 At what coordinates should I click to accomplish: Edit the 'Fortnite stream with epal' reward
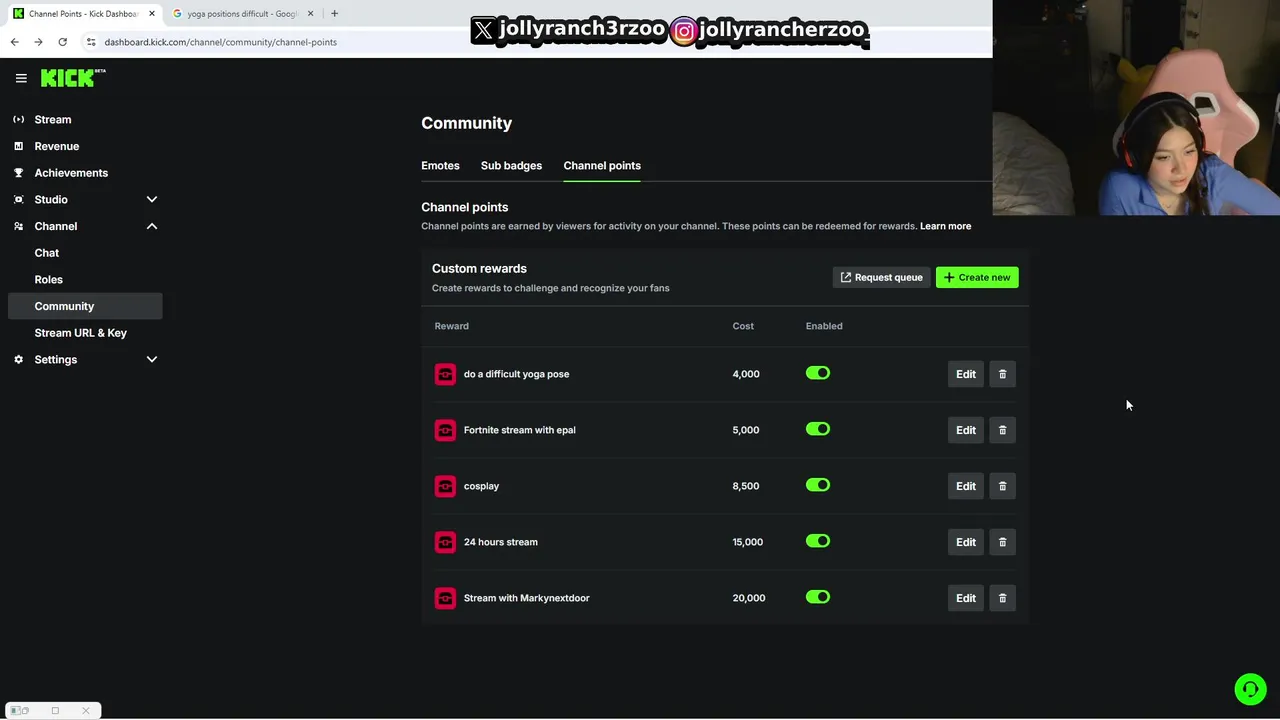pyautogui.click(x=966, y=430)
